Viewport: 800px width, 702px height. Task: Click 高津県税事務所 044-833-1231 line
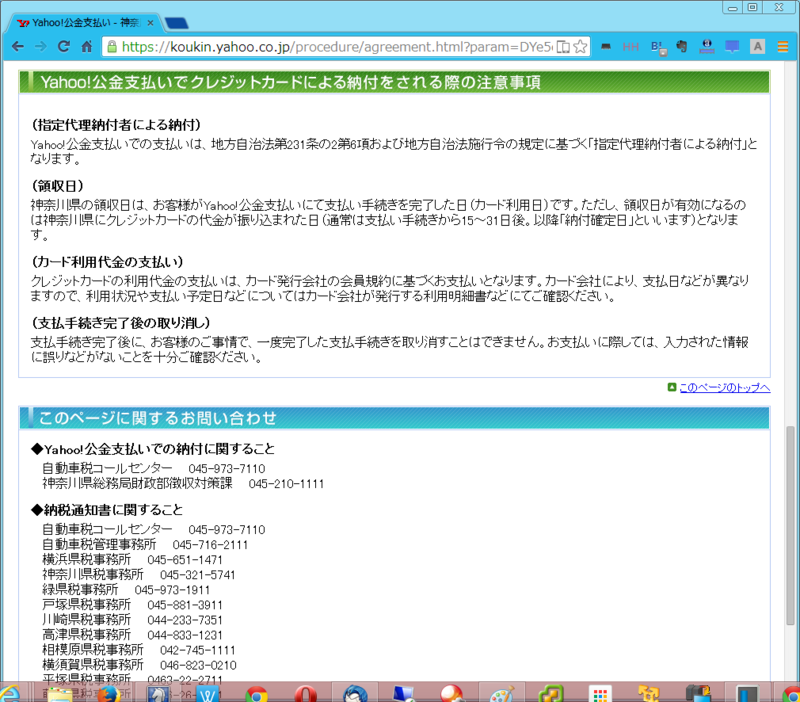(x=132, y=635)
